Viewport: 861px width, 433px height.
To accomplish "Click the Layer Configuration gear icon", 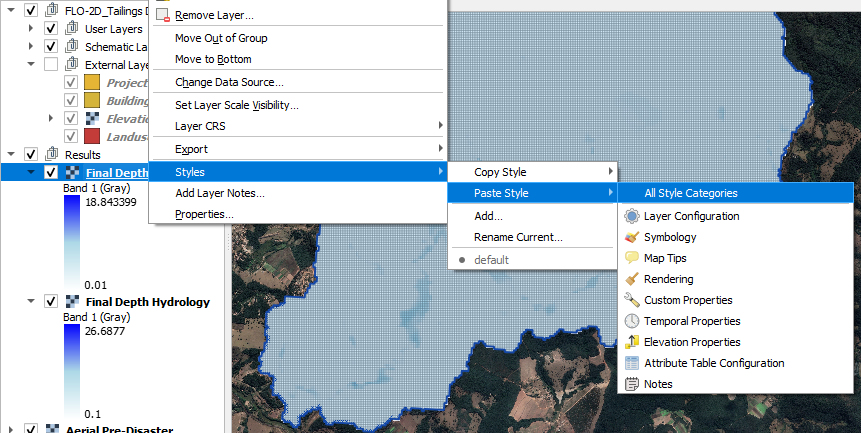I will click(x=631, y=216).
